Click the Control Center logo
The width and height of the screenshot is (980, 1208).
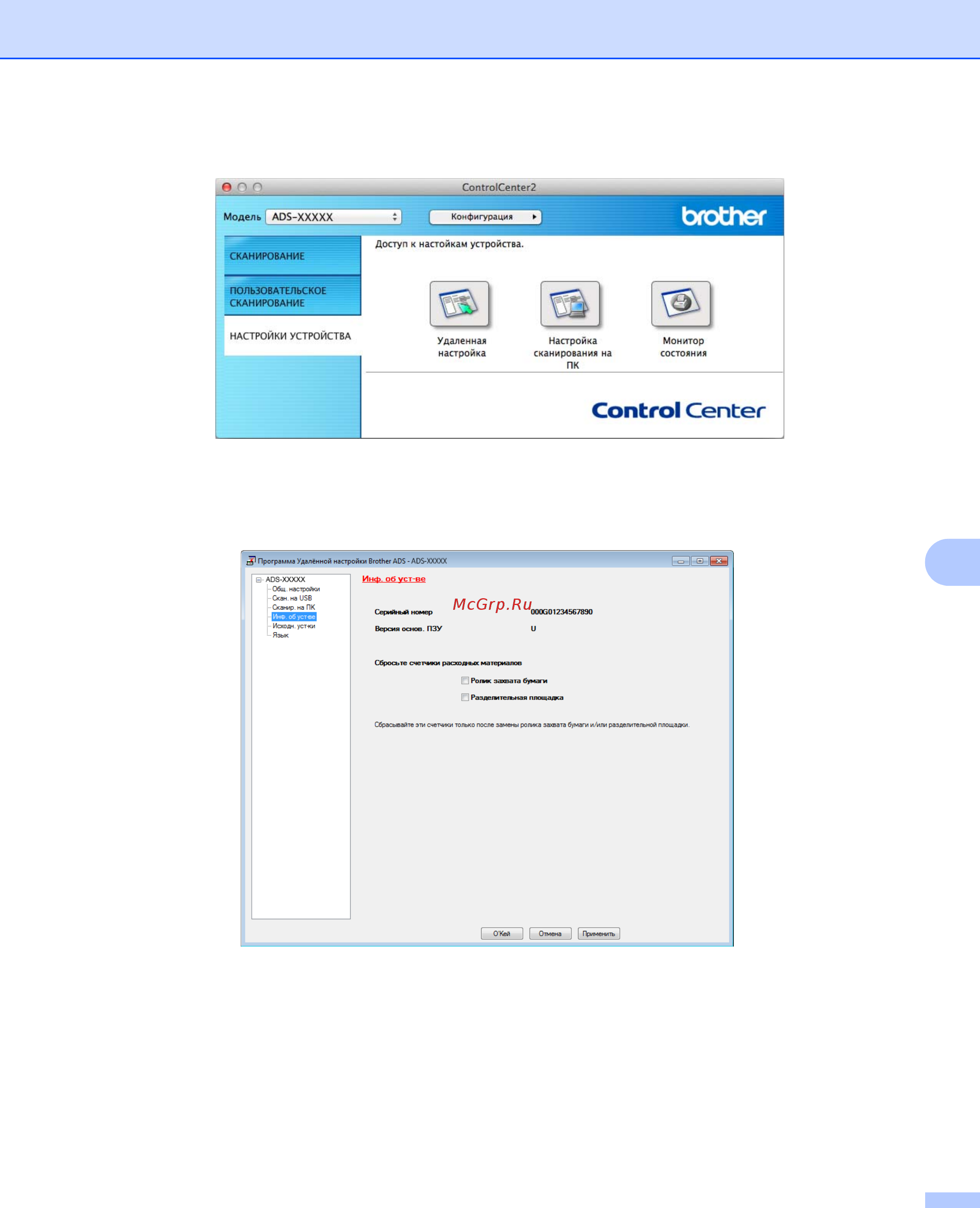678,410
